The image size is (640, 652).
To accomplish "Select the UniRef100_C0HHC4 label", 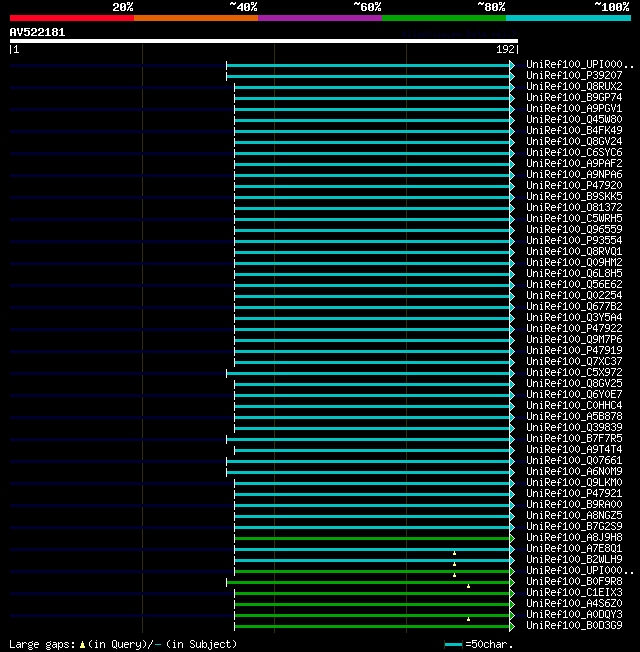I will pos(574,405).
